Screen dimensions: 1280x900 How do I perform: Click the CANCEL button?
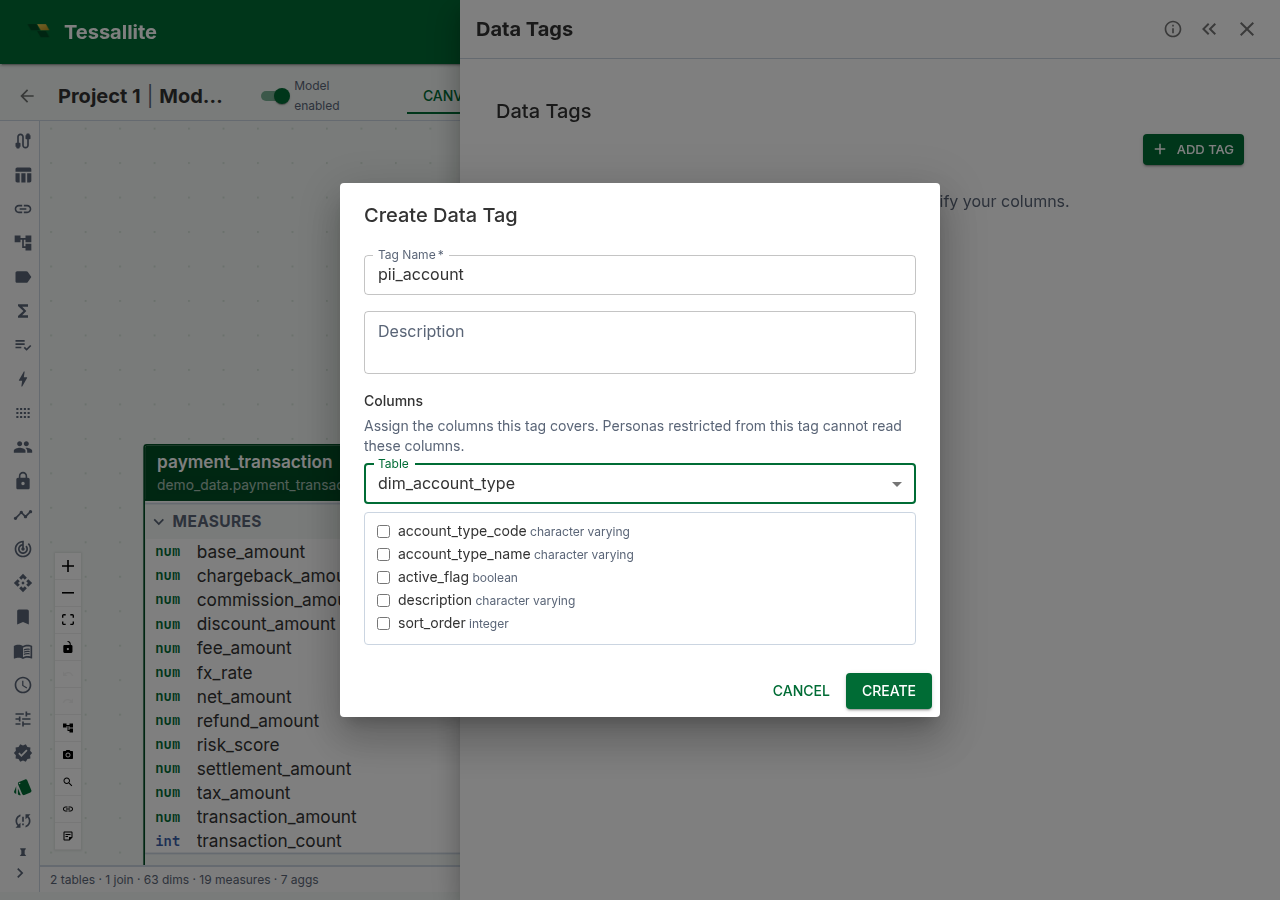pyautogui.click(x=801, y=691)
